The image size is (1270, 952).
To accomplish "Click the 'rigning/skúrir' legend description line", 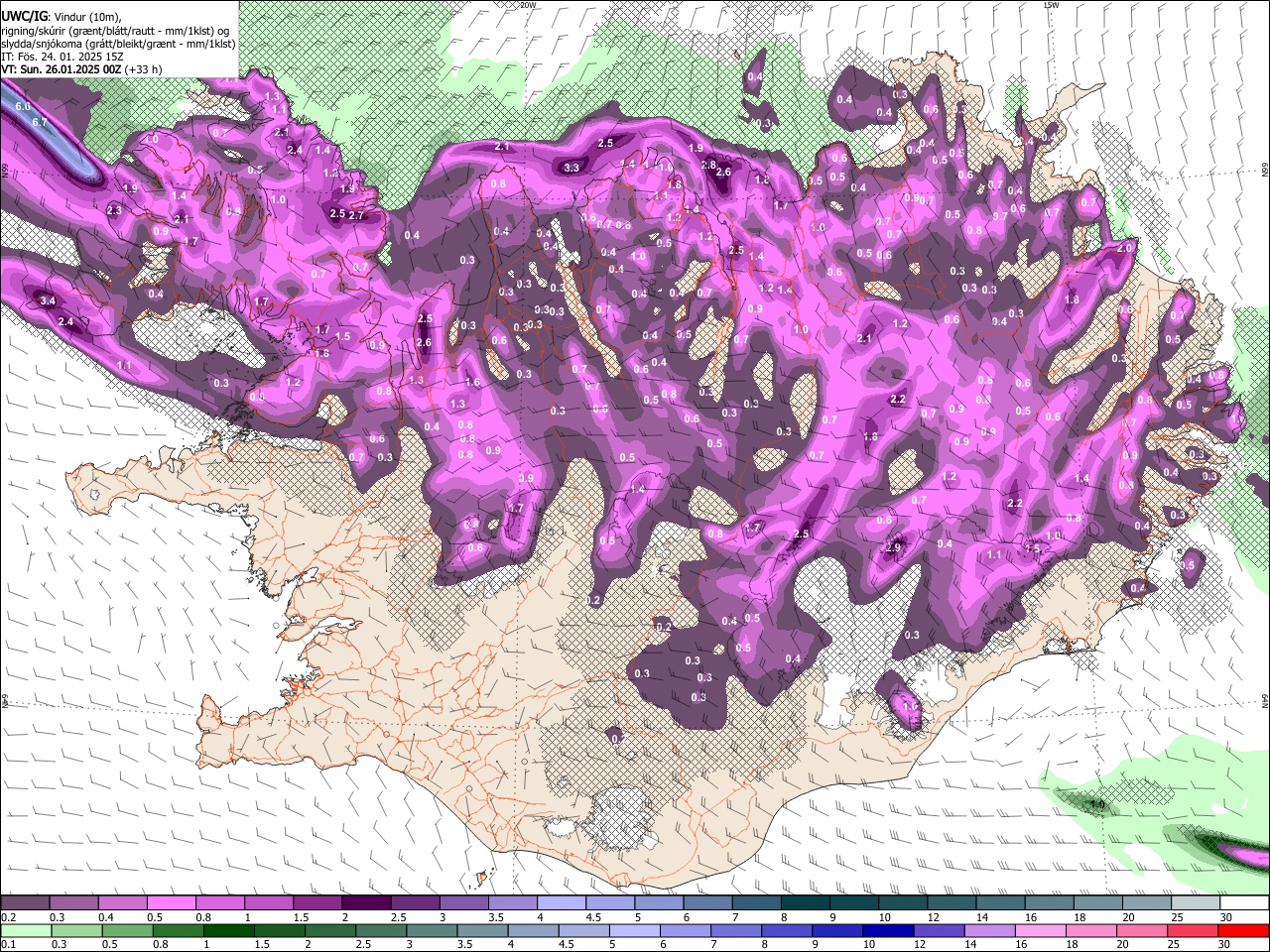I will [115, 31].
